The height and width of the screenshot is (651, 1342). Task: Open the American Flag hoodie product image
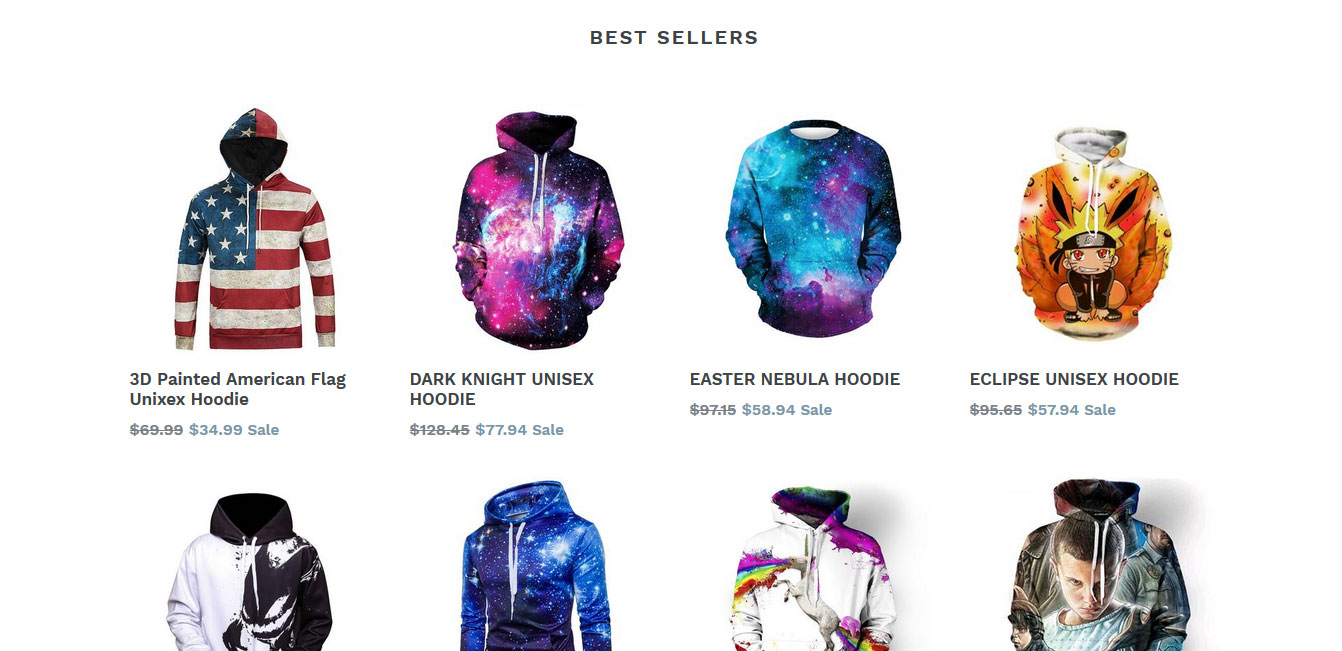tap(254, 229)
